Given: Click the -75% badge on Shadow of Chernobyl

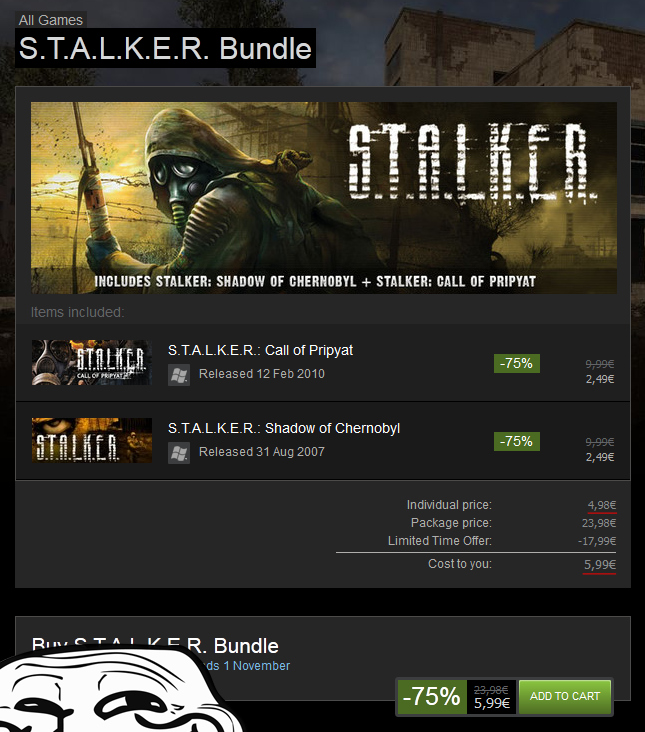Looking at the screenshot, I should tap(517, 441).
